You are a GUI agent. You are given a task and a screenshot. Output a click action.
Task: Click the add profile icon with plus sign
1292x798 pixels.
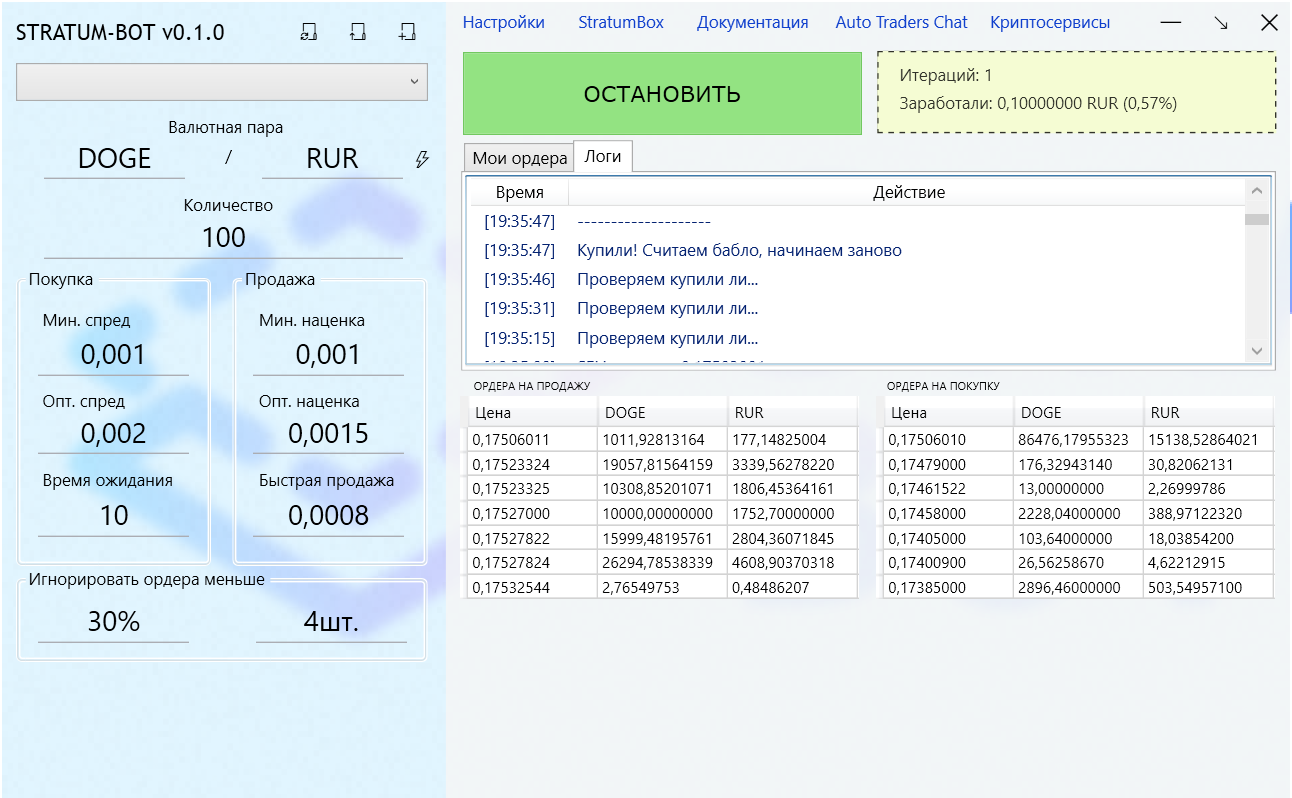406,32
